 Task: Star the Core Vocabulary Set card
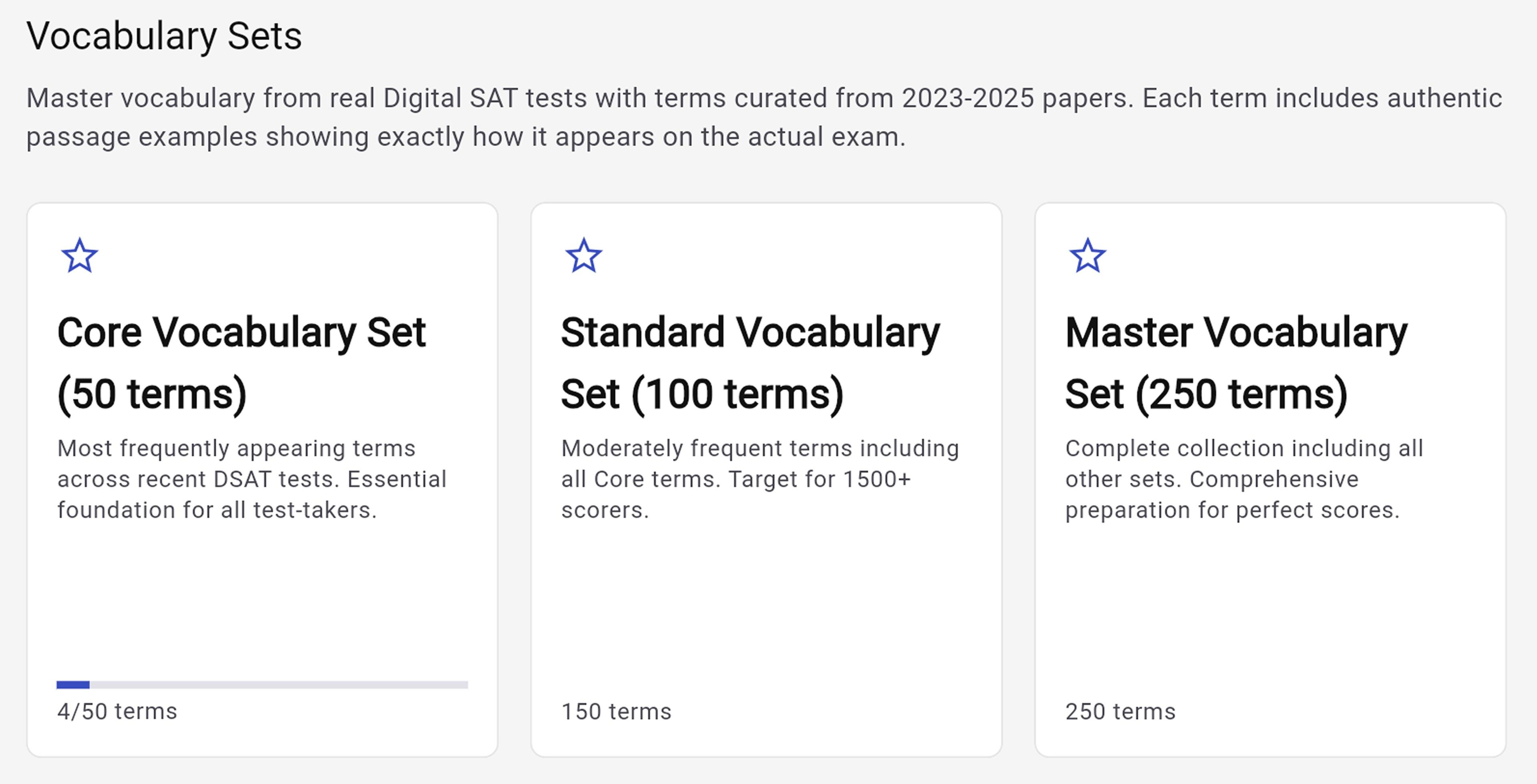pos(79,256)
